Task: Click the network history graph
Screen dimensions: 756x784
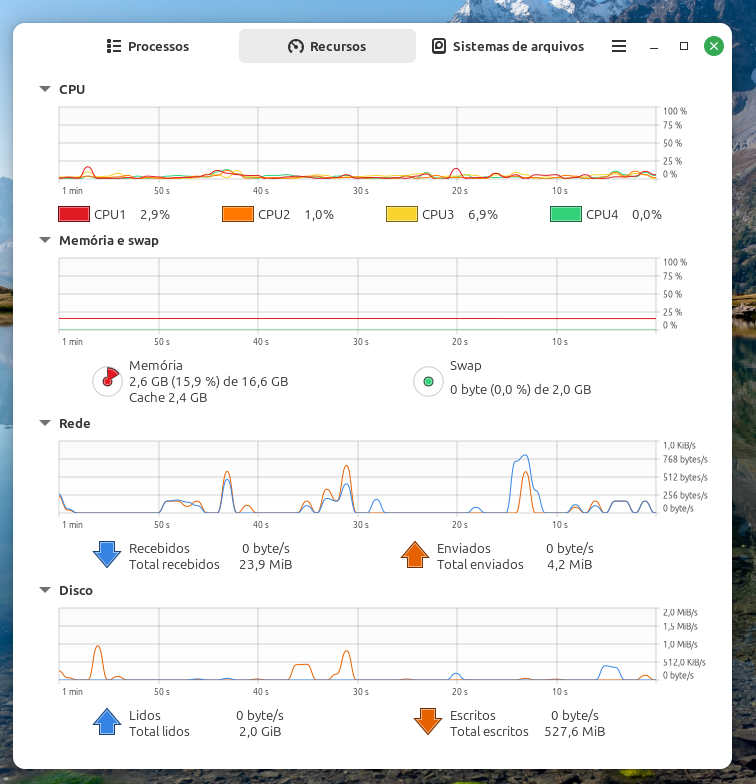Action: pos(358,479)
